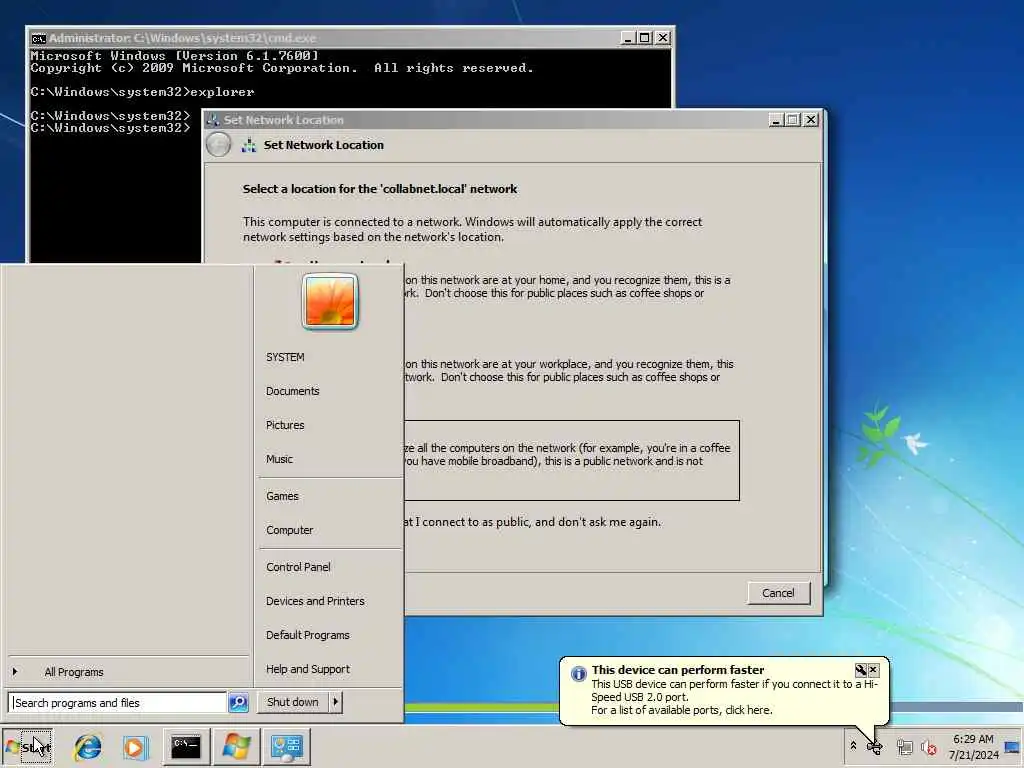
Task: Open Control Panel from Start menu
Action: (x=298, y=568)
